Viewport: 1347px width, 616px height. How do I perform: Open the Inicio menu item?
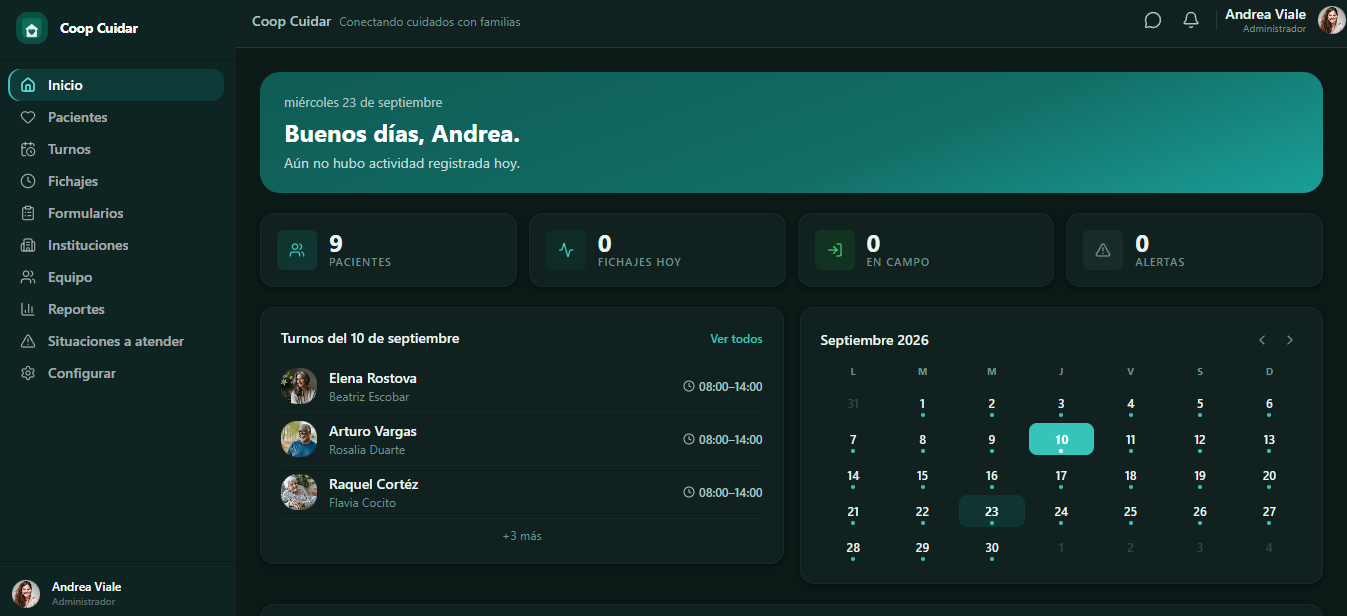pos(116,85)
